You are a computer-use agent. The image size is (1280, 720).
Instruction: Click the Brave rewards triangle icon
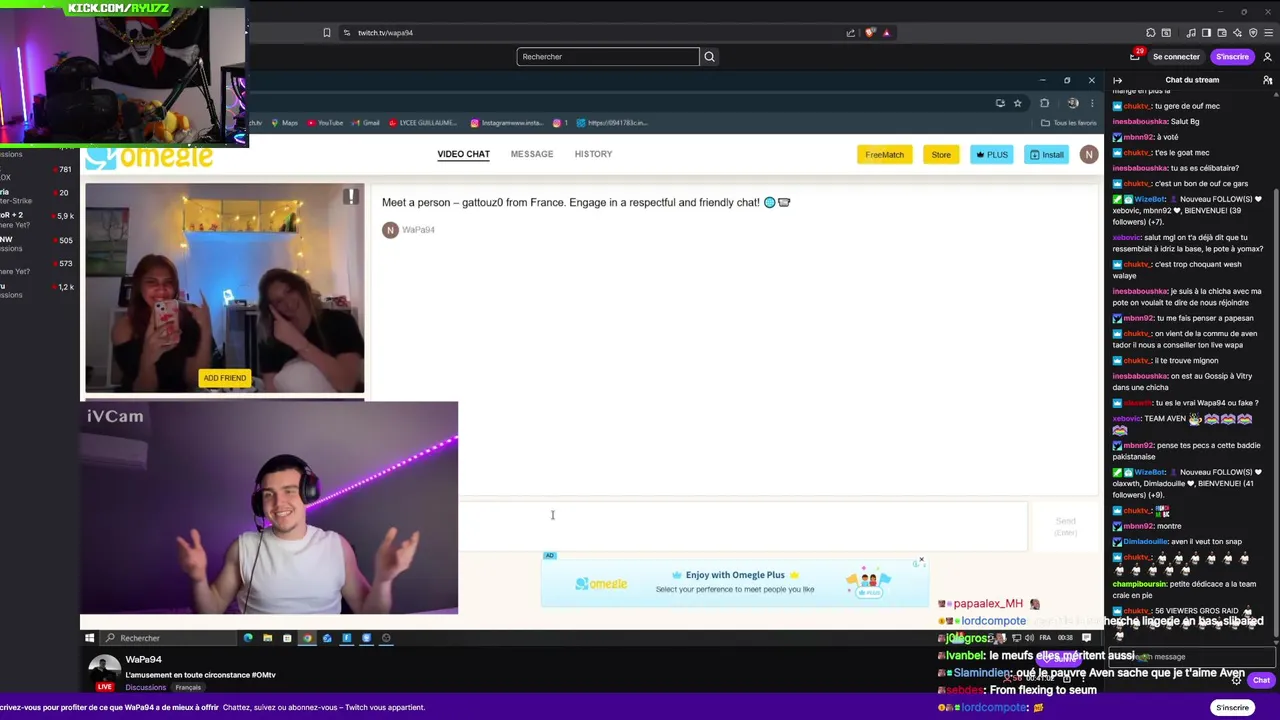(886, 33)
